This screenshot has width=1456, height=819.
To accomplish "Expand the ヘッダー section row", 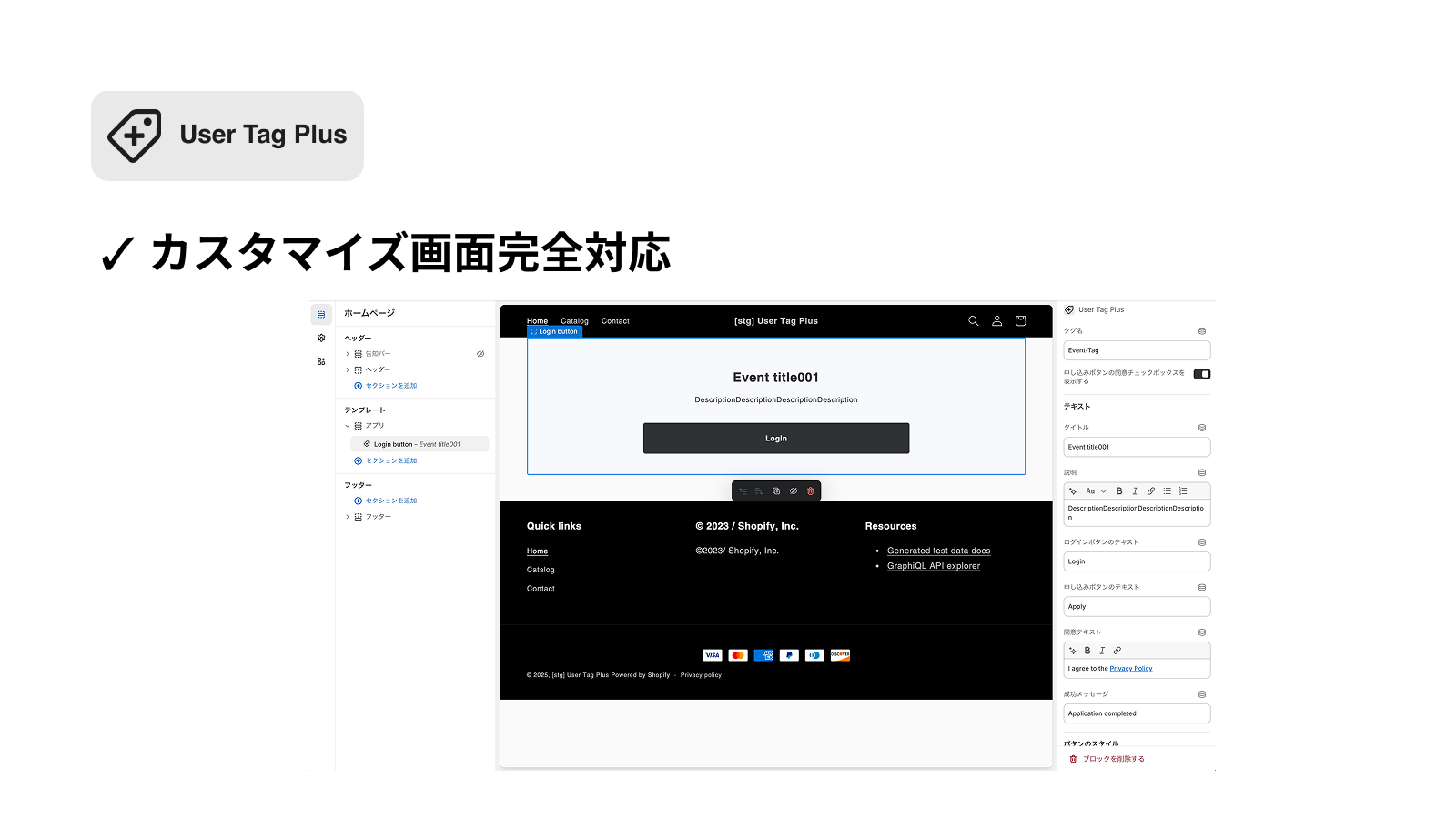I will tap(348, 370).
